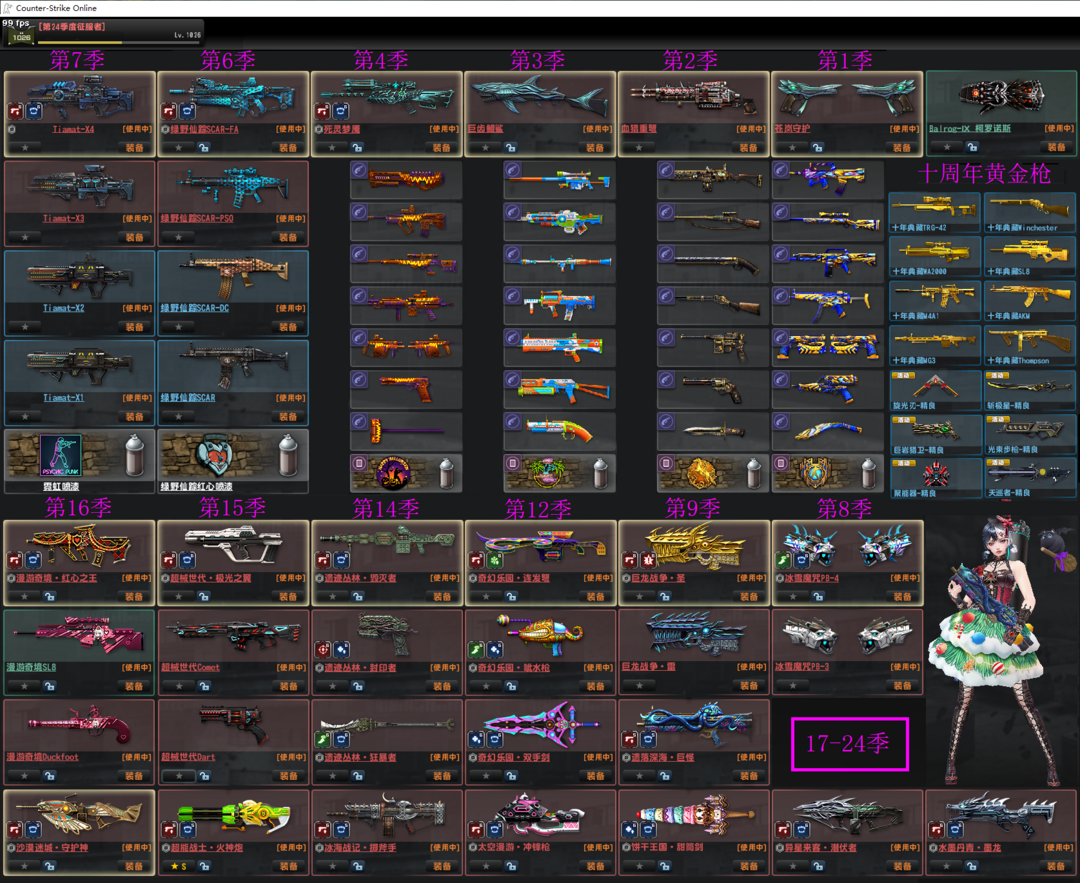Open the 太空漫游·冲锋枪 name link

(x=513, y=847)
